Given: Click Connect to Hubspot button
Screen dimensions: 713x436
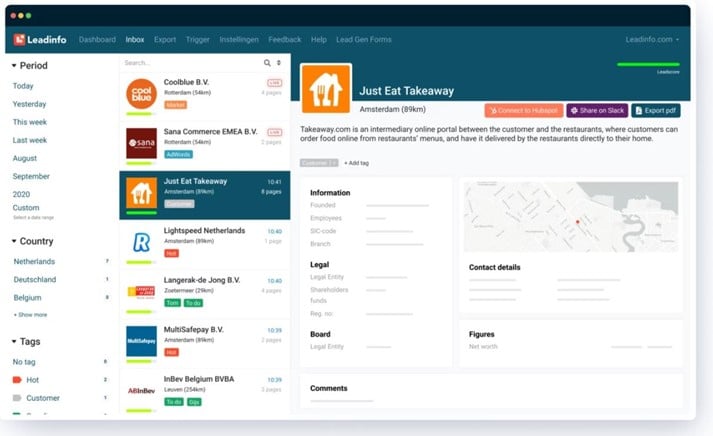Looking at the screenshot, I should pos(524,110).
